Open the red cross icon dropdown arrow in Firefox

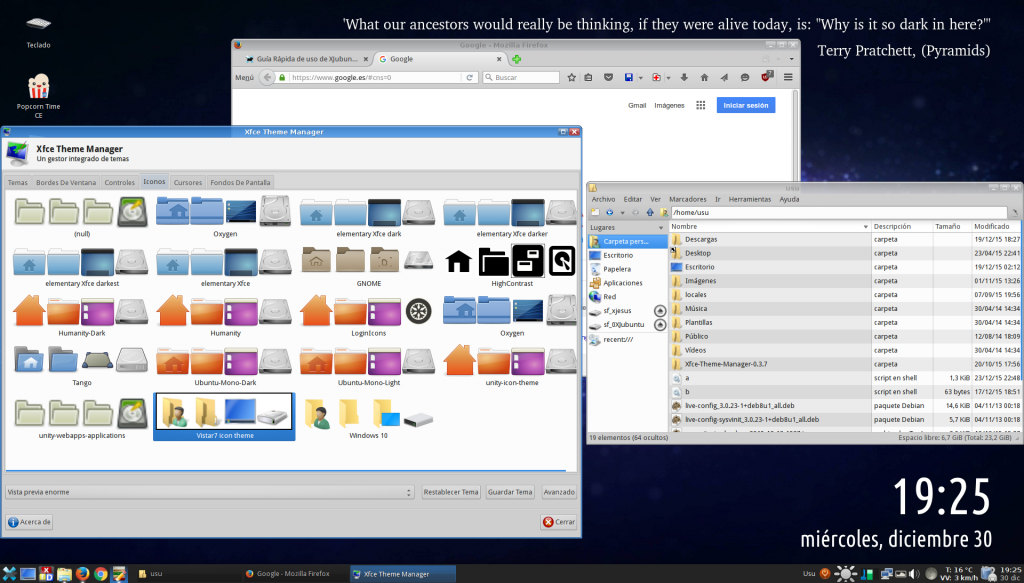(x=669, y=78)
